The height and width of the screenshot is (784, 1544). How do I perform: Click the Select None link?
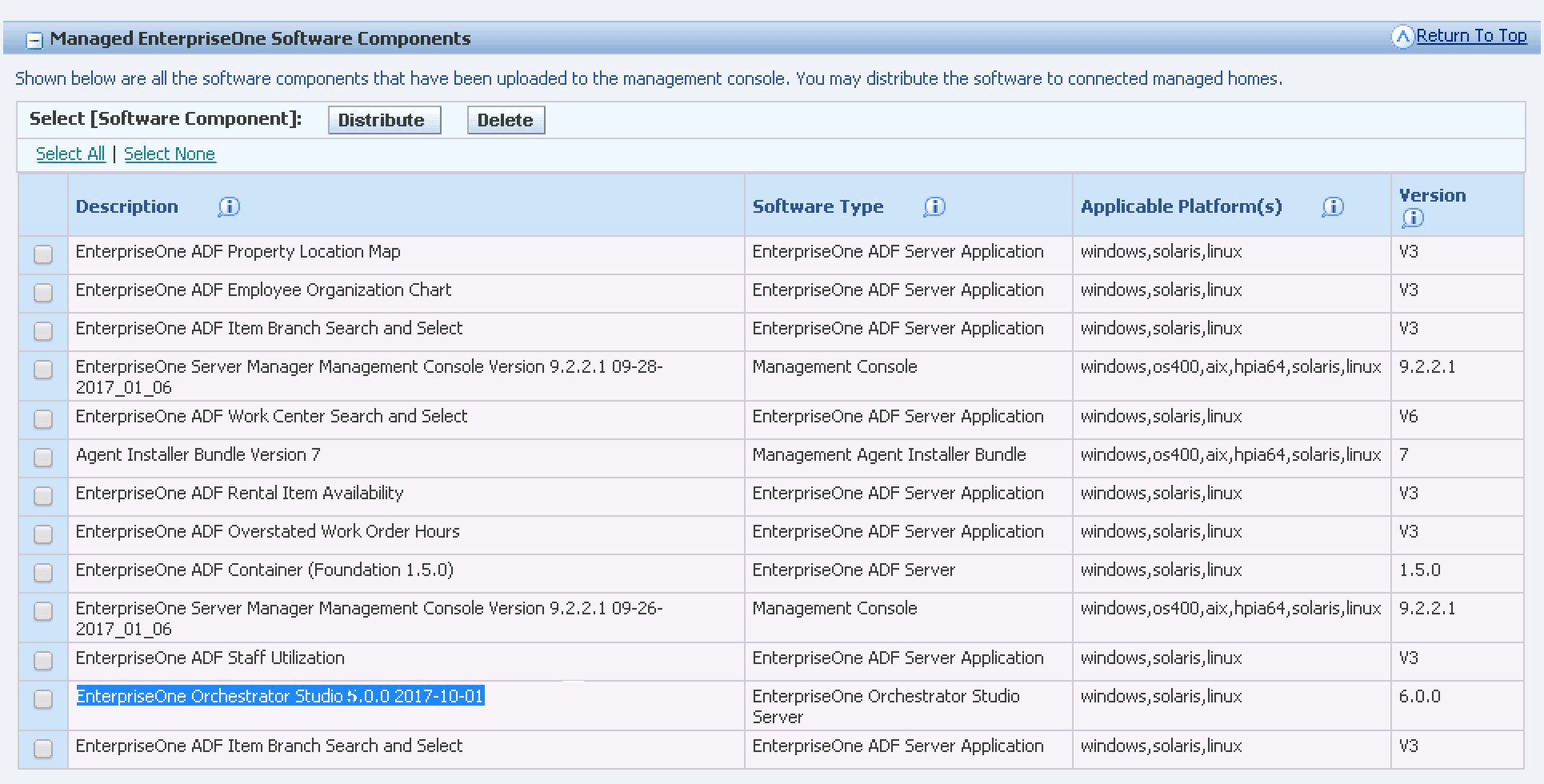(x=170, y=154)
